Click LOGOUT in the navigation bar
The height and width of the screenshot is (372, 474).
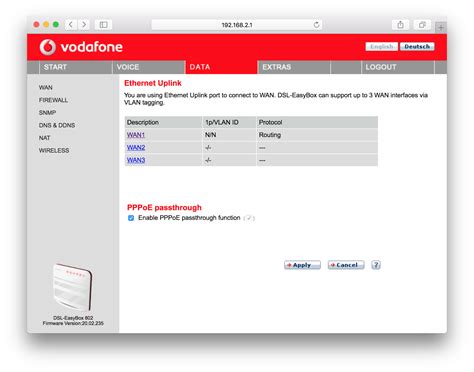(x=398, y=67)
